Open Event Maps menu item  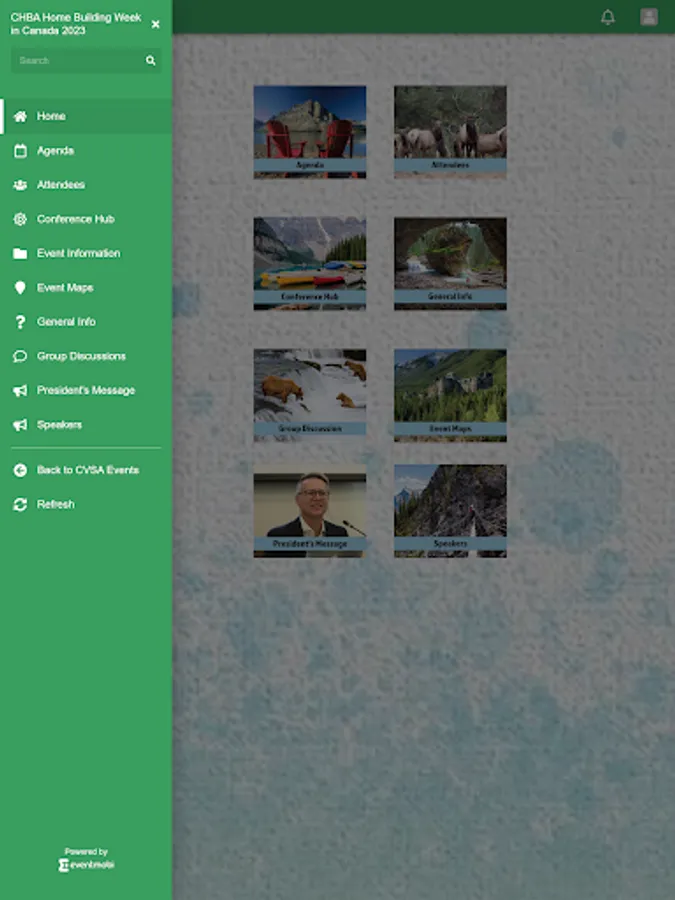[x=86, y=288]
